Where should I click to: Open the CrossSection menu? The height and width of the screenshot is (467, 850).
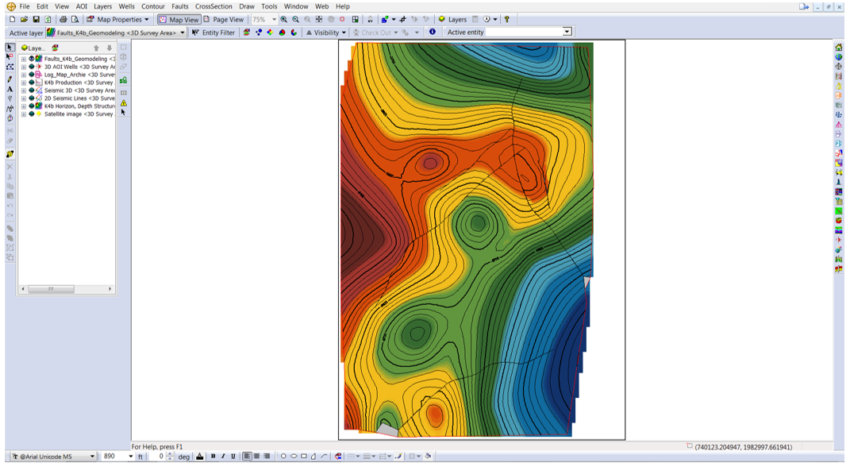(214, 7)
